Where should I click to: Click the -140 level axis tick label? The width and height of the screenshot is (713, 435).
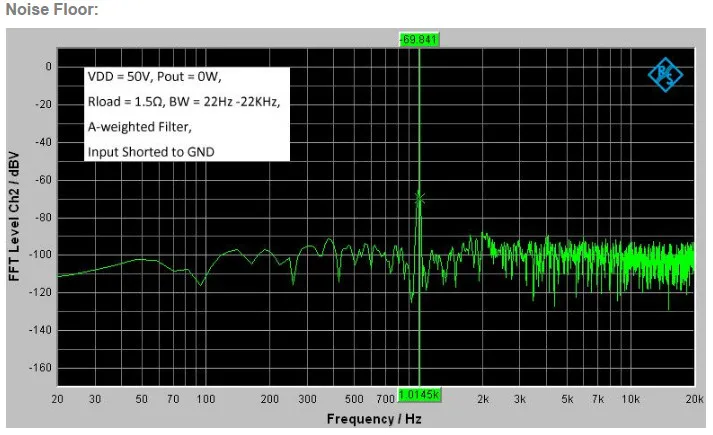[x=41, y=330]
